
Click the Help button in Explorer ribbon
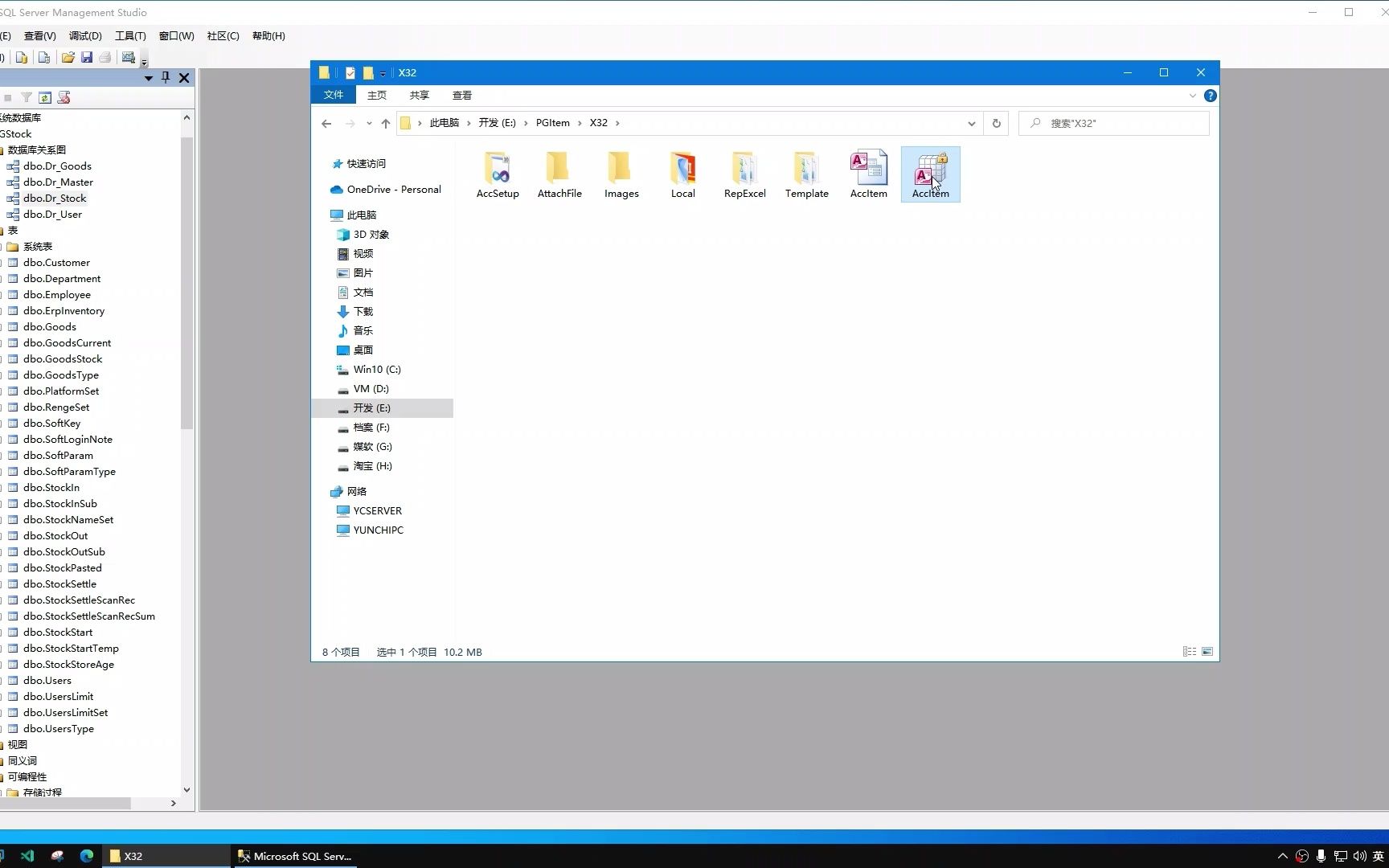point(1211,95)
